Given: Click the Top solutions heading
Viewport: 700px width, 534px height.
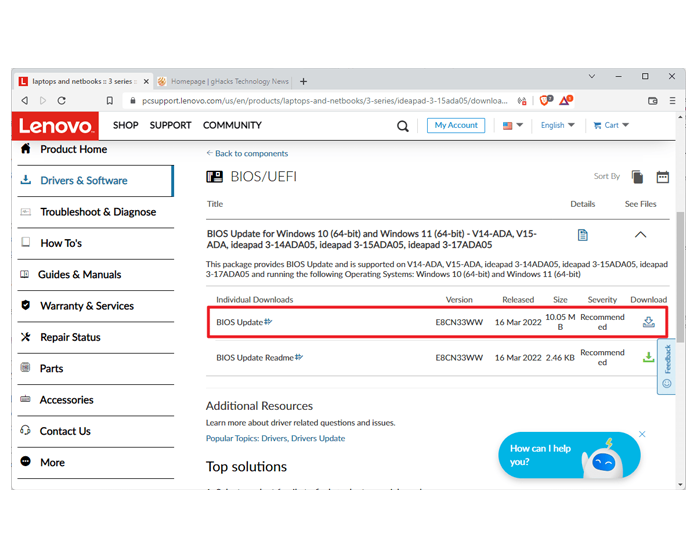Looking at the screenshot, I should (x=246, y=467).
